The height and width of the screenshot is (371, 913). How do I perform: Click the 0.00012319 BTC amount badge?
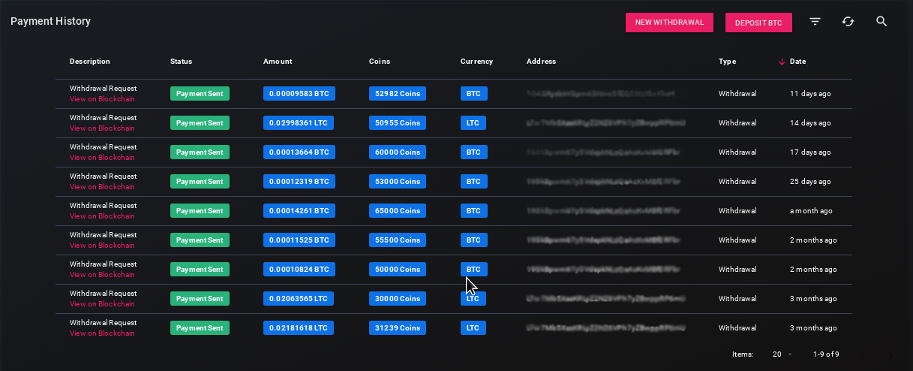pyautogui.click(x=299, y=182)
